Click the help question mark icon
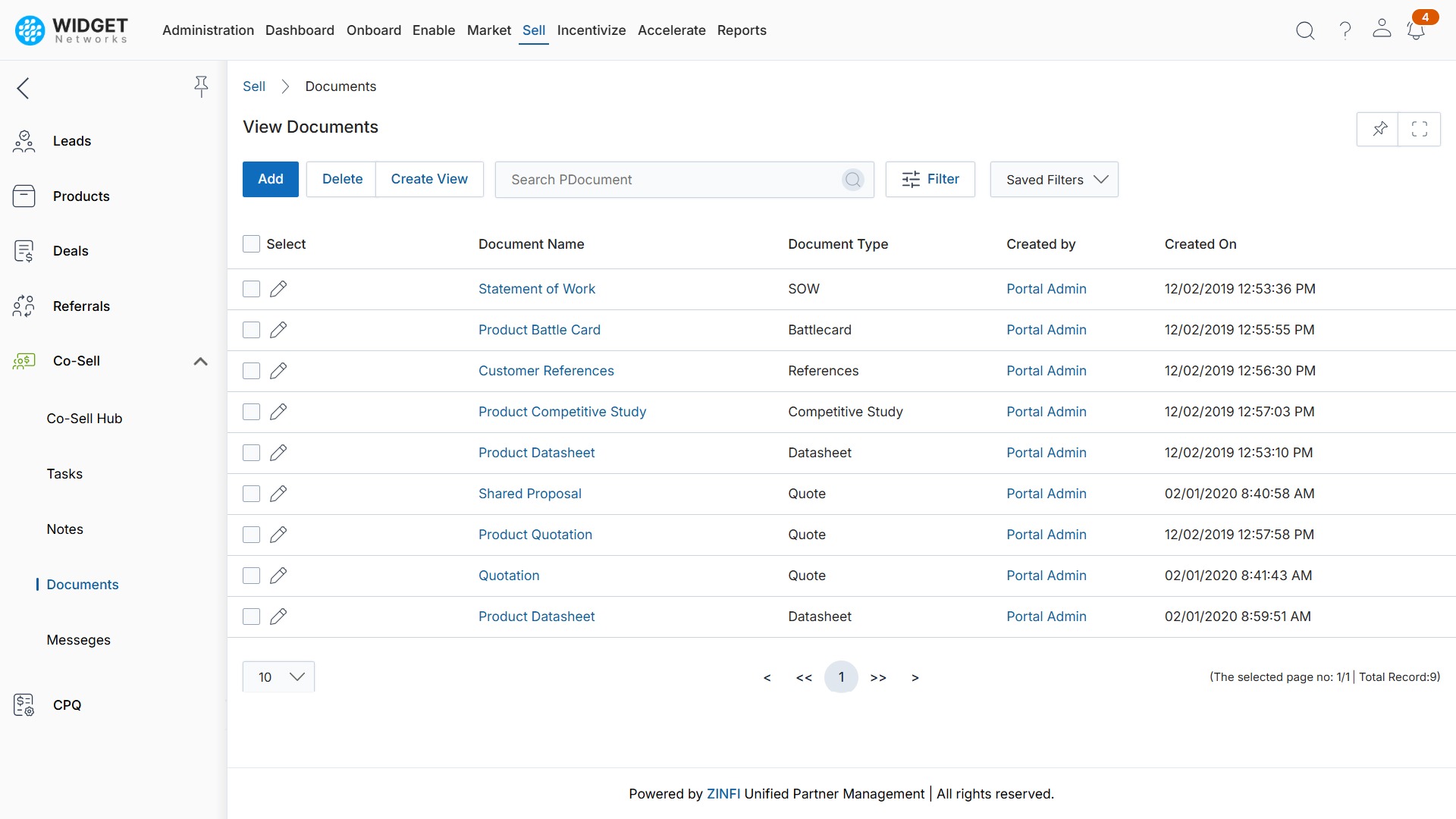This screenshot has width=1456, height=819. [x=1345, y=30]
